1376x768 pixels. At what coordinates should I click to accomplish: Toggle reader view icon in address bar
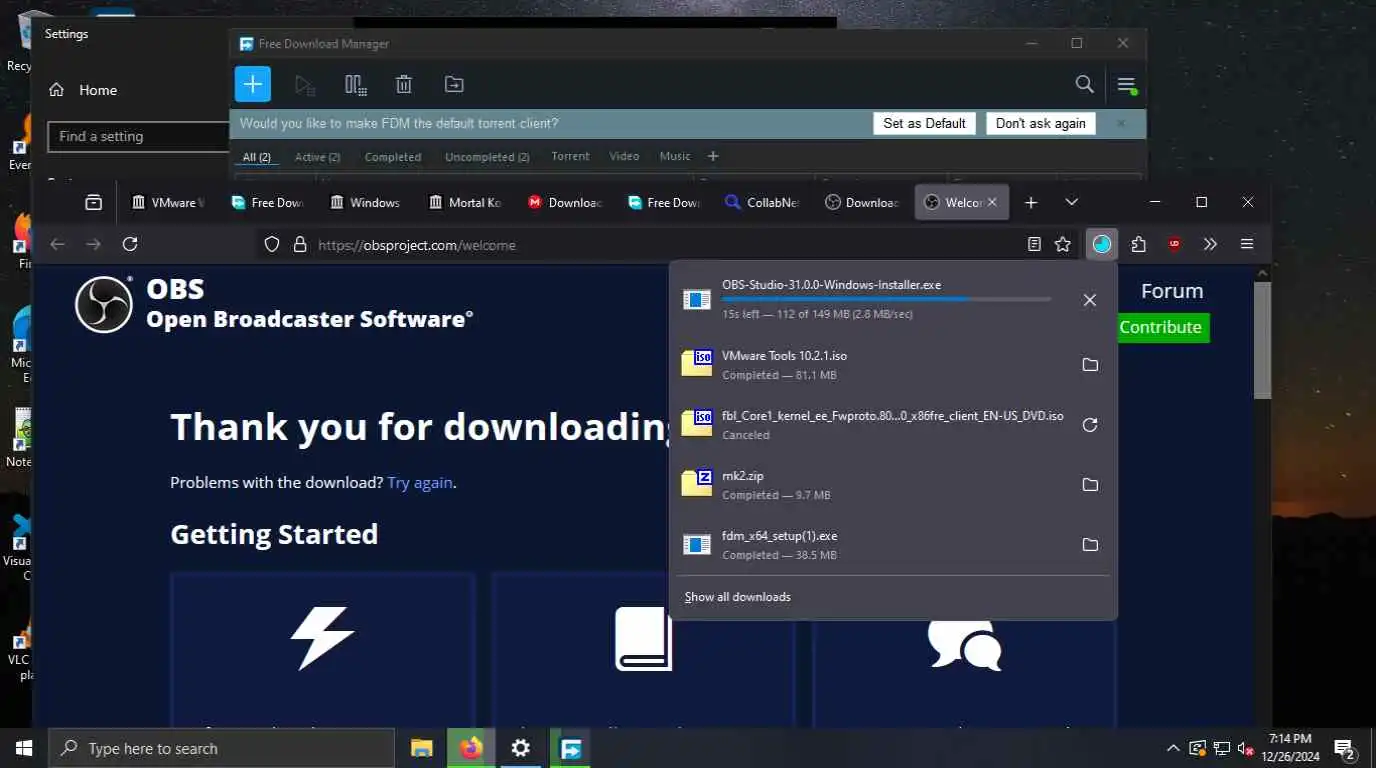pos(1034,244)
